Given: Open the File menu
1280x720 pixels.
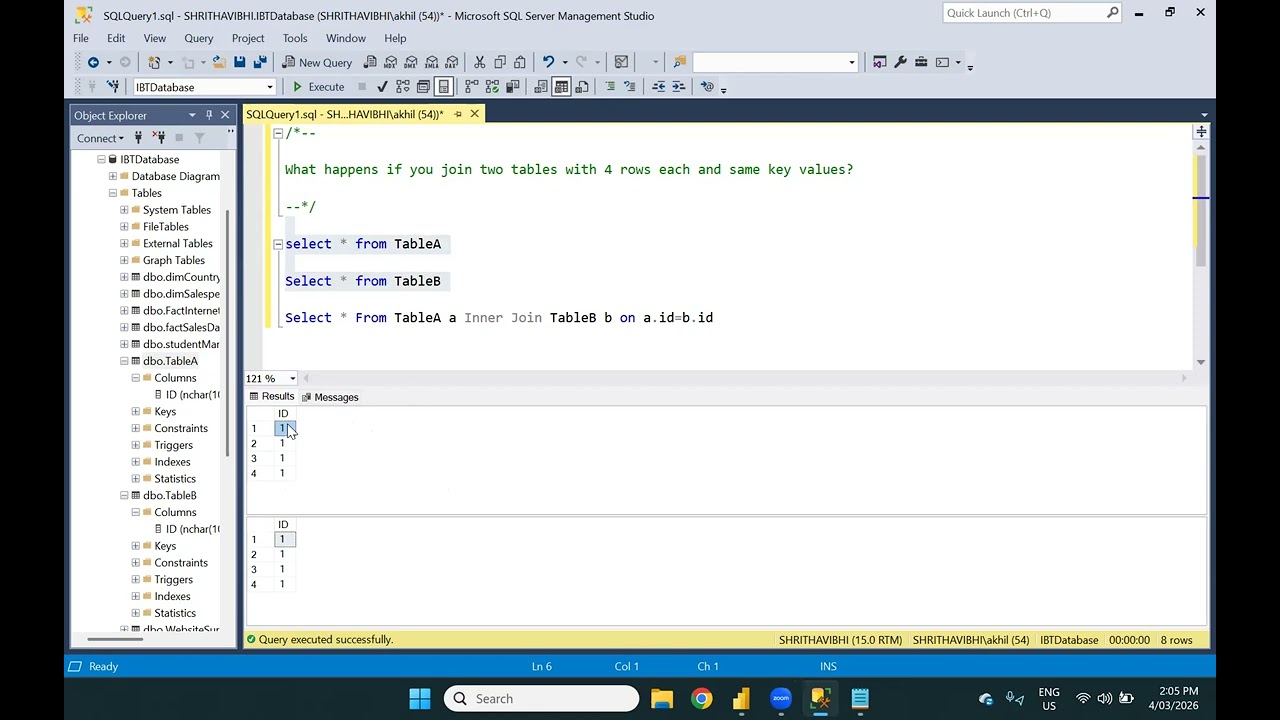Looking at the screenshot, I should [x=81, y=38].
